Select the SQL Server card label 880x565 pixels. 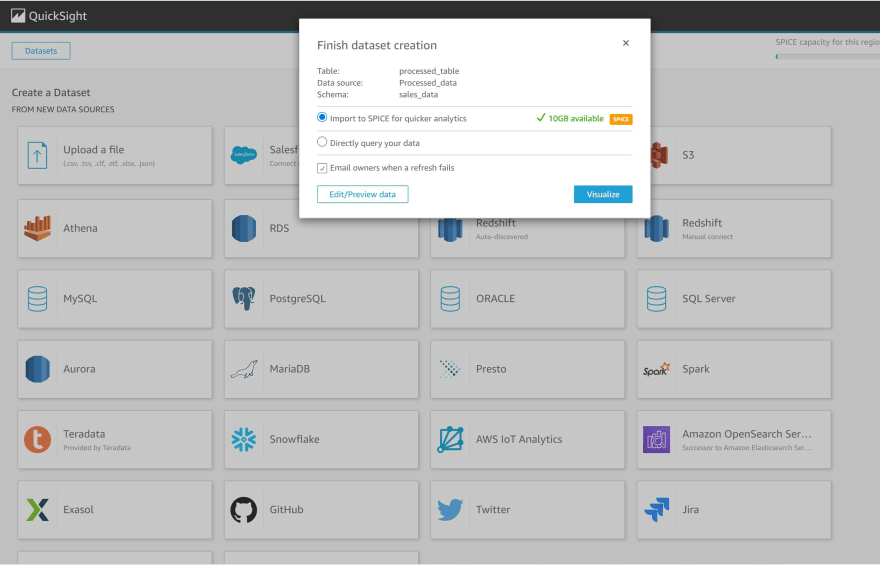pyautogui.click(x=709, y=299)
